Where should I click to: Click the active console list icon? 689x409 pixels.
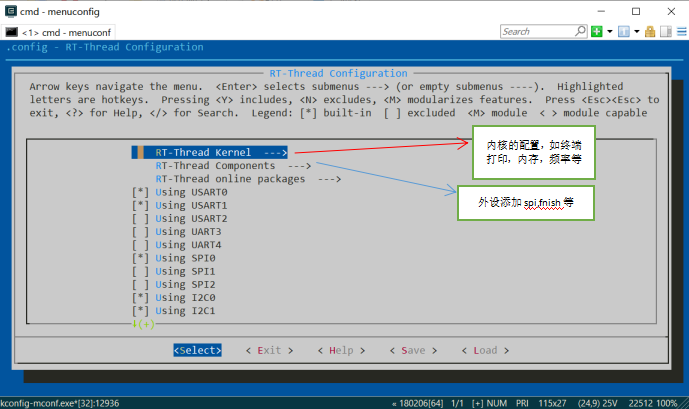pyautogui.click(x=624, y=32)
